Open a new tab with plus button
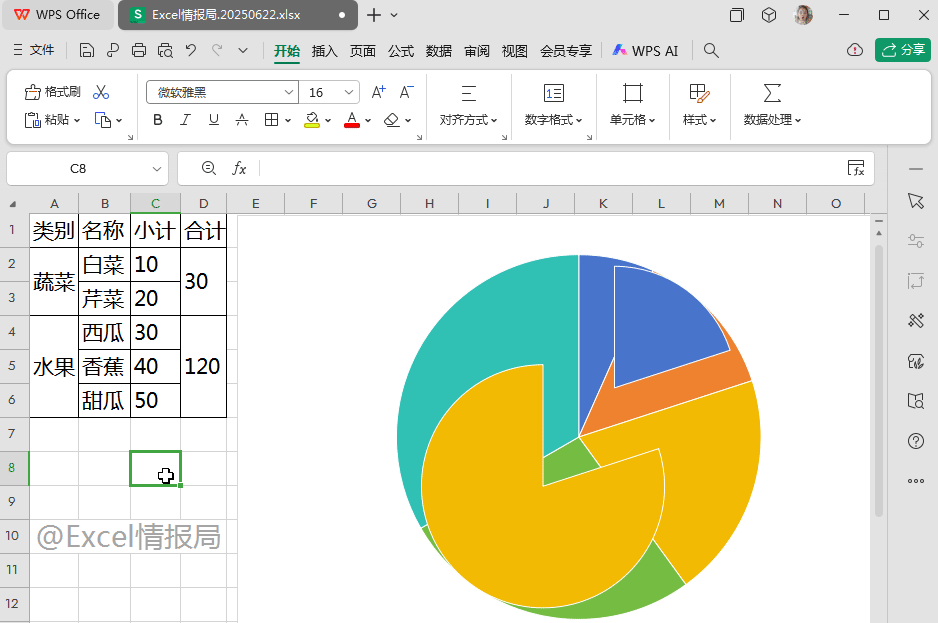This screenshot has height=623, width=938. pyautogui.click(x=374, y=15)
